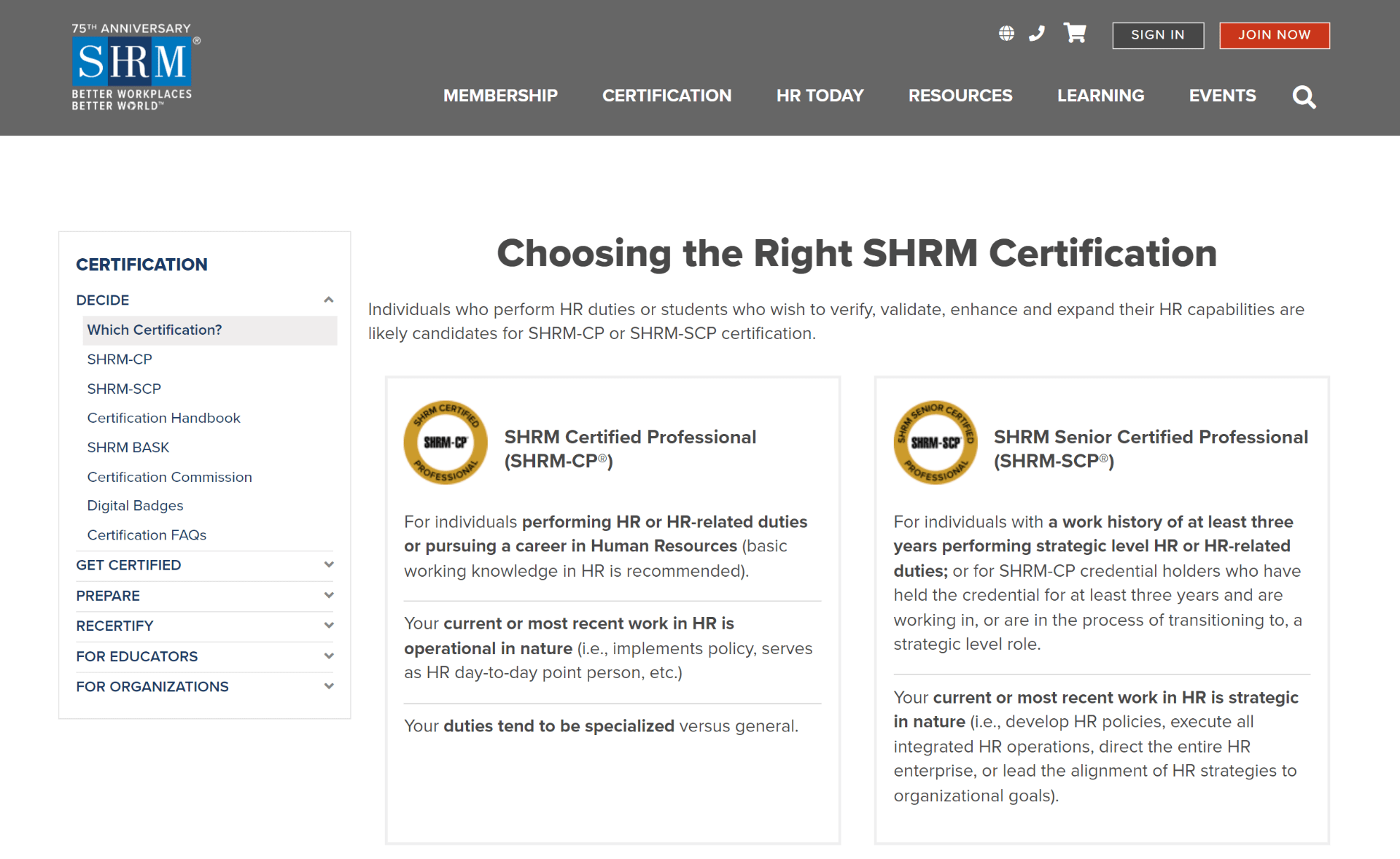Open the shopping cart icon
1400x859 pixels.
pyautogui.click(x=1075, y=33)
